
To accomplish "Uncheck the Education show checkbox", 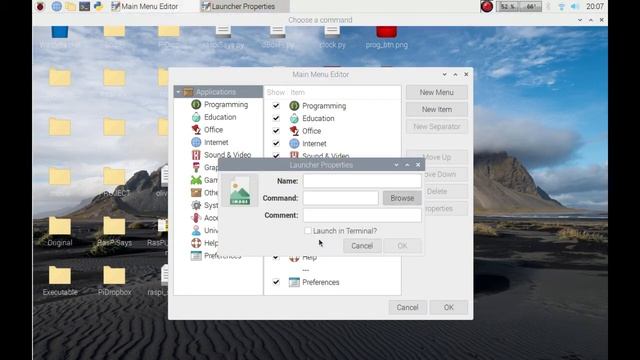I will 276,118.
